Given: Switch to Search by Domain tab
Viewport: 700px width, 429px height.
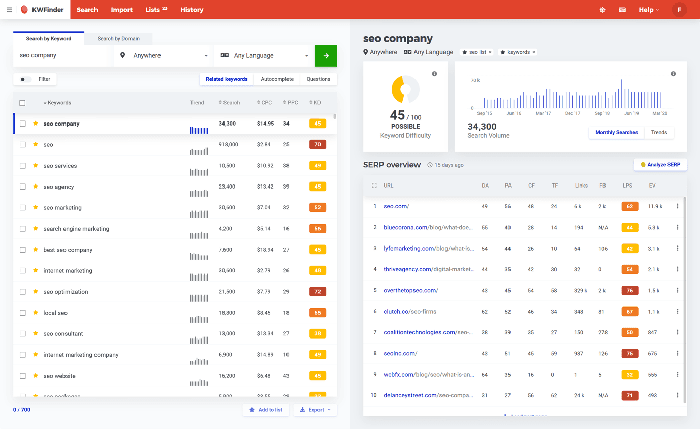Looking at the screenshot, I should 118,37.
